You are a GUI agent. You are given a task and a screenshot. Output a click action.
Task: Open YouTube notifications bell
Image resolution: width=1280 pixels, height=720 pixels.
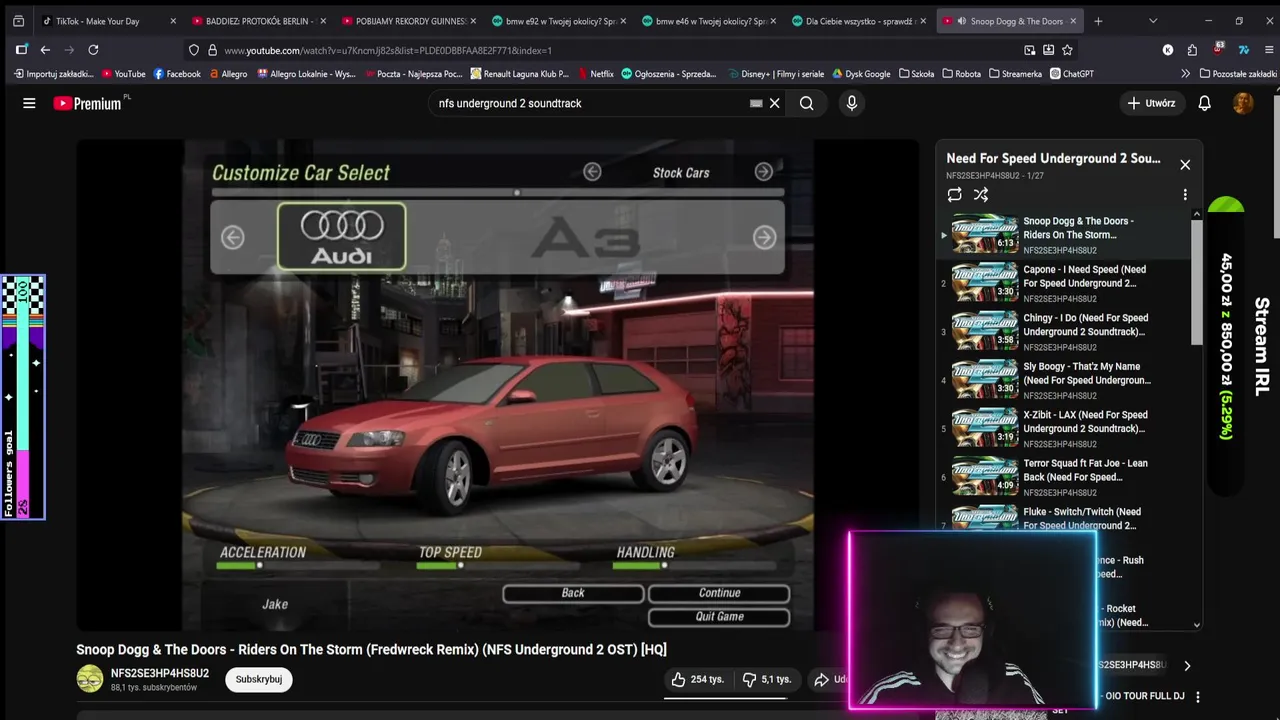pos(1205,103)
